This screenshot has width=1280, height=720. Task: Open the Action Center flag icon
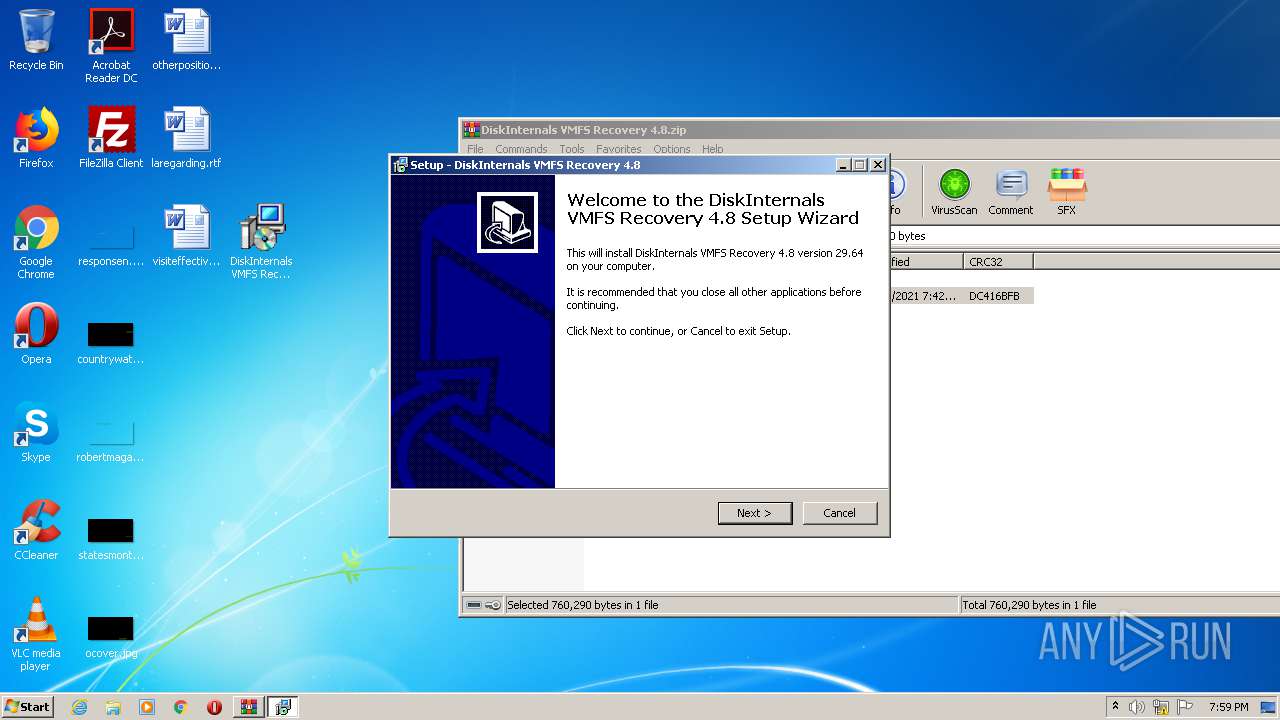point(1185,707)
